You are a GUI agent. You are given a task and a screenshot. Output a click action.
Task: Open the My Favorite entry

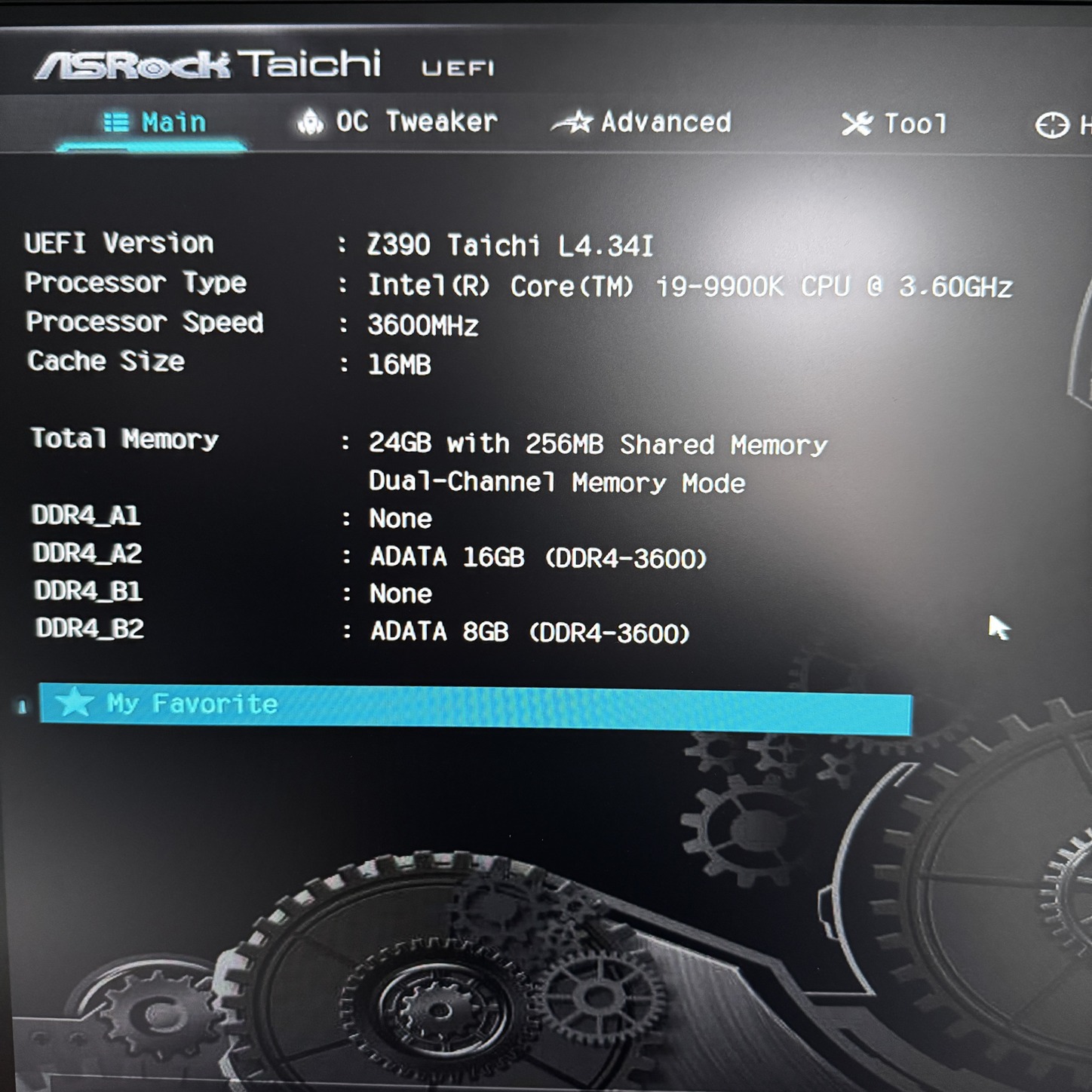(x=475, y=707)
